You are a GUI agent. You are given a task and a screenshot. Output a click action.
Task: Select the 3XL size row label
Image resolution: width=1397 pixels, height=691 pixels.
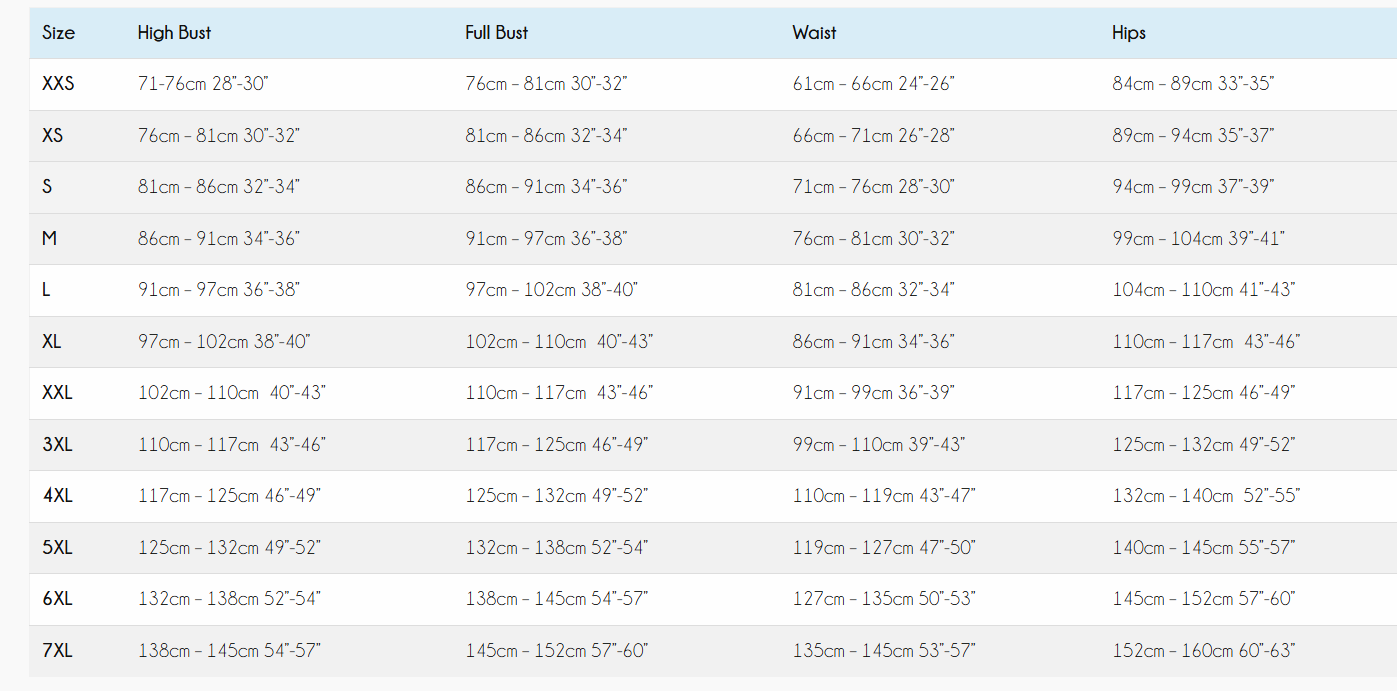pyautogui.click(x=57, y=445)
